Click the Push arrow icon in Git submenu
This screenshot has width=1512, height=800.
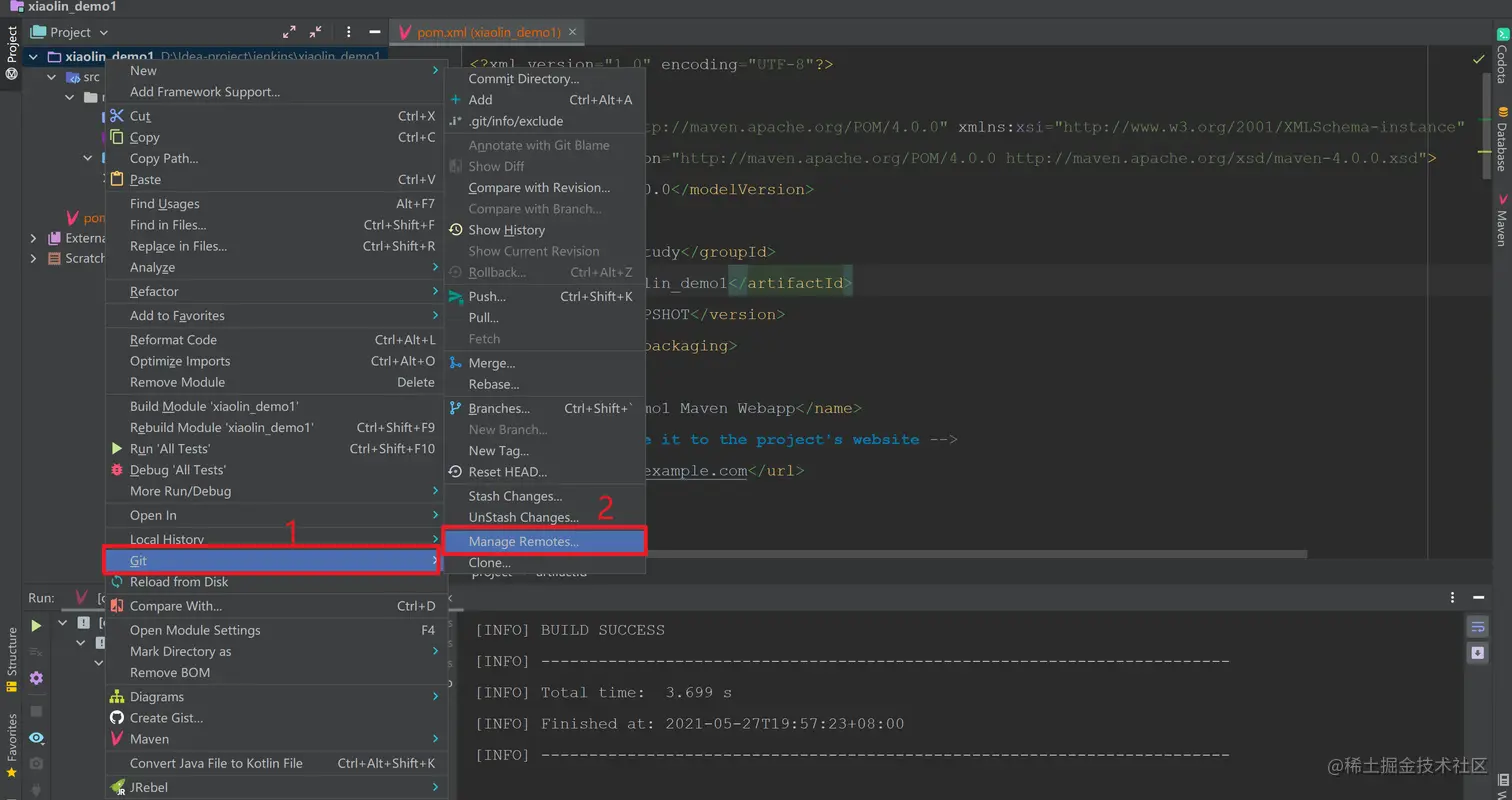[x=456, y=297]
